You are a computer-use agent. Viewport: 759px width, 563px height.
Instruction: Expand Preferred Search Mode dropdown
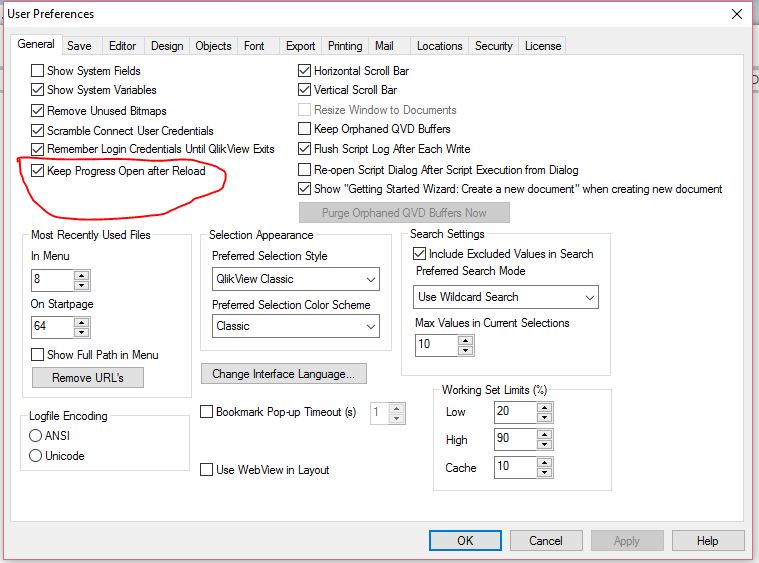[505, 297]
